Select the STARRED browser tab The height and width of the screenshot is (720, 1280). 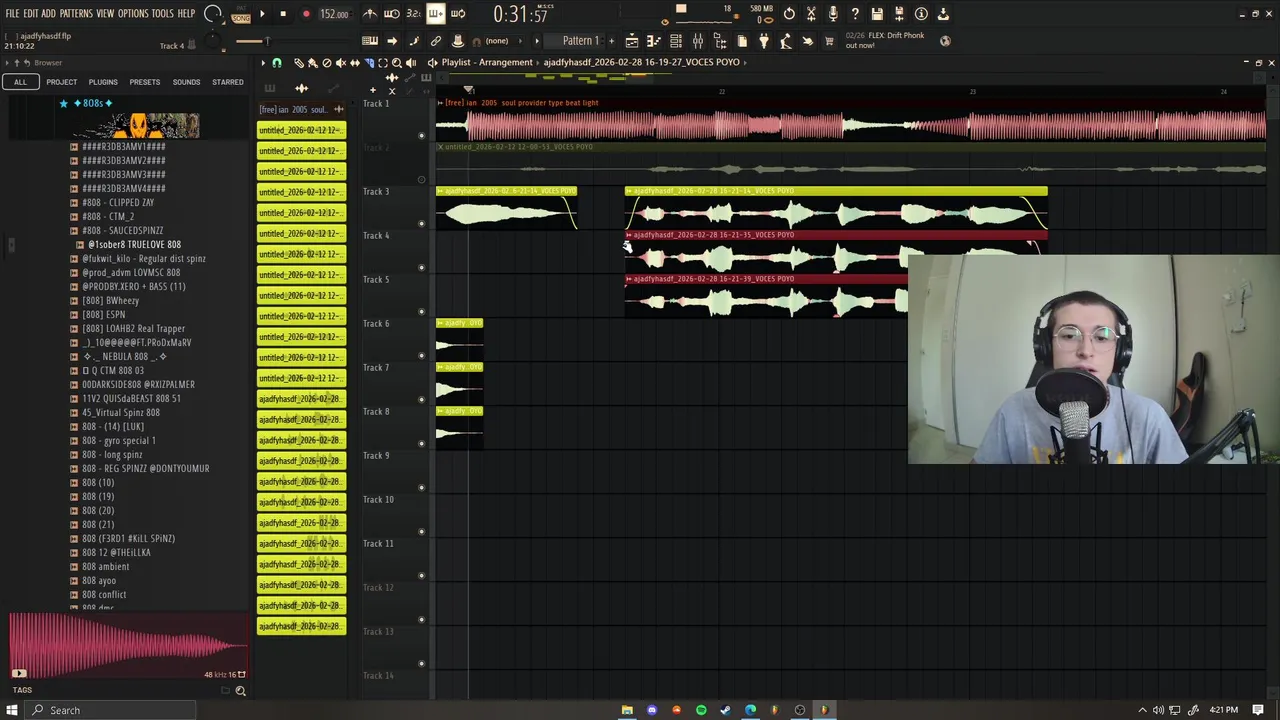click(228, 82)
